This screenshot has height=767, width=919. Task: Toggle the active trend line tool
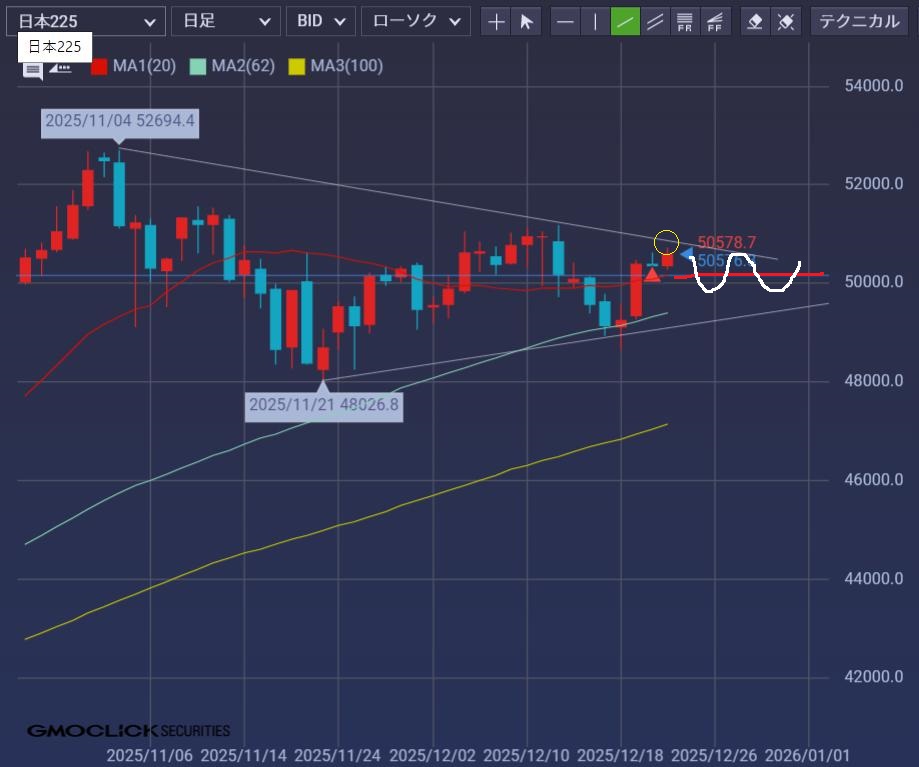pyautogui.click(x=626, y=21)
